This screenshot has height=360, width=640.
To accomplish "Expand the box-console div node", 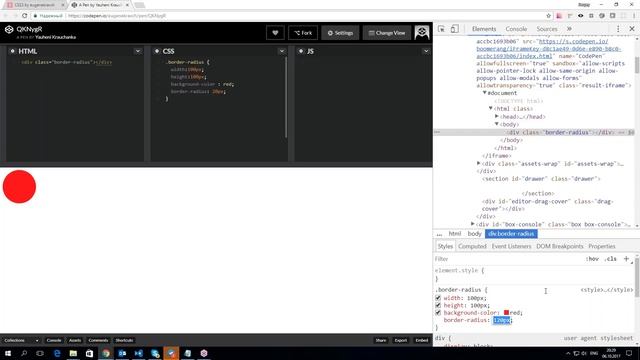I will click(x=472, y=224).
